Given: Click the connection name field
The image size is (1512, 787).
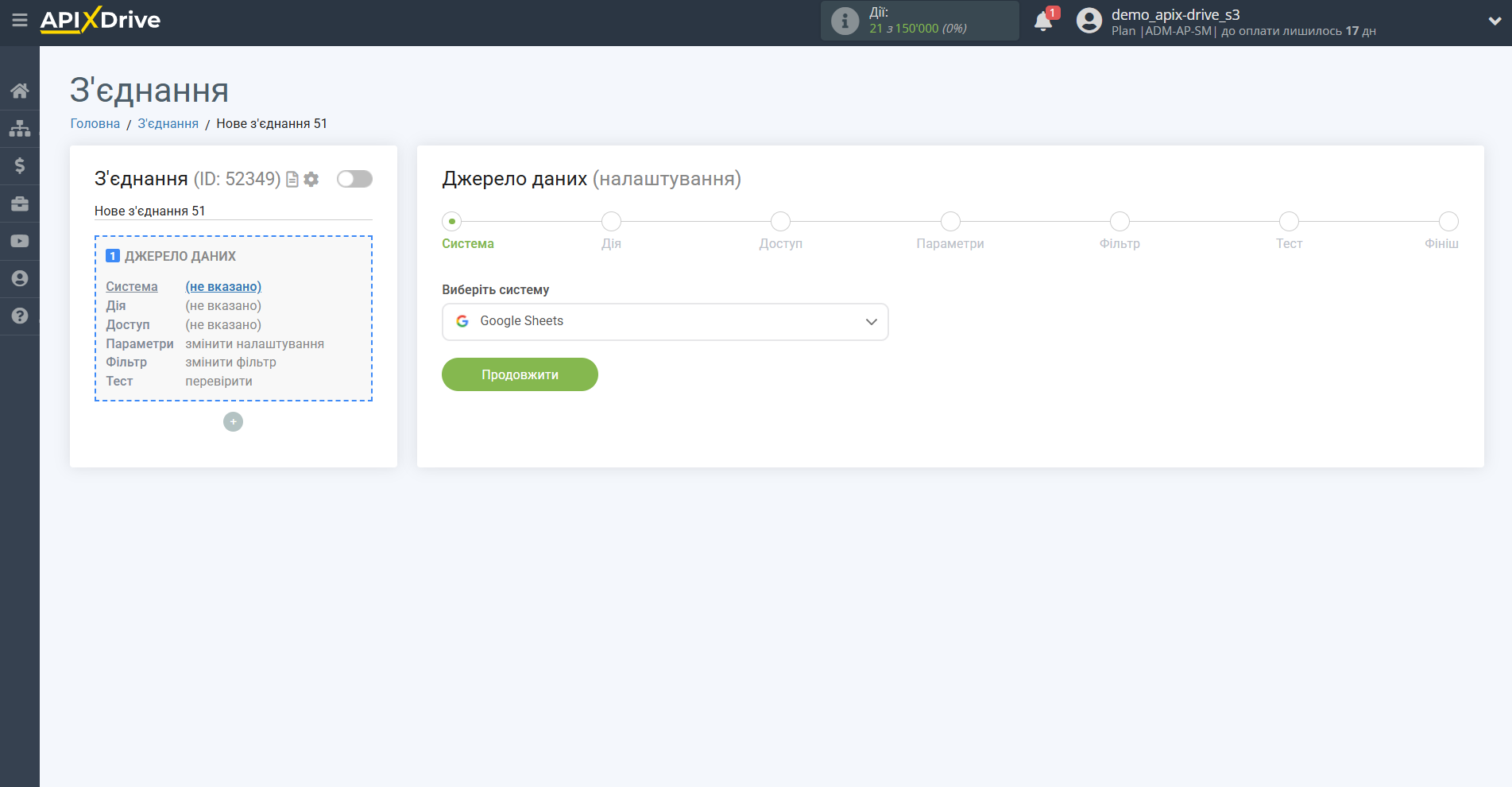Looking at the screenshot, I should (233, 211).
